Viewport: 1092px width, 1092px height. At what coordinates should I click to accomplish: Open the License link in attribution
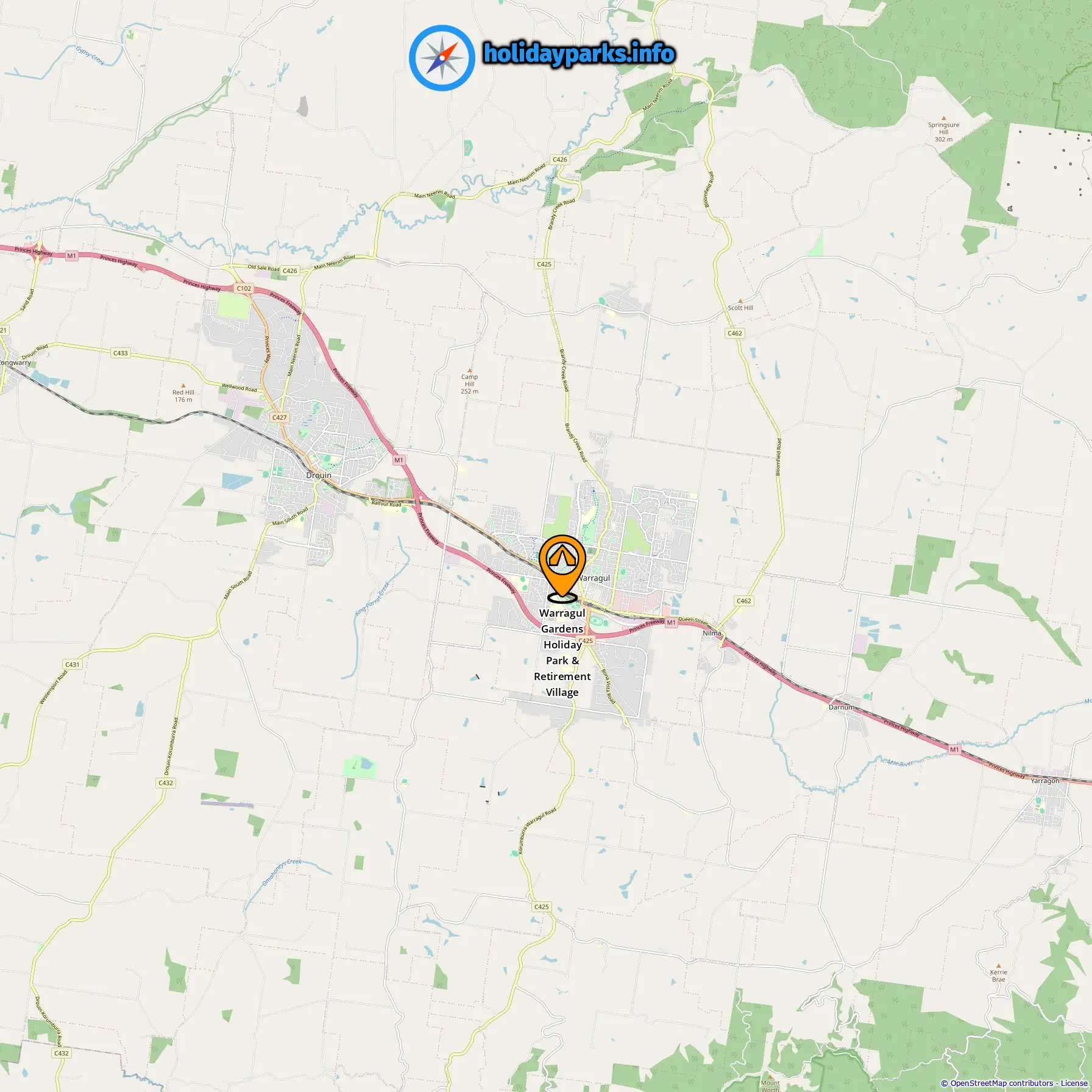point(1073,1083)
